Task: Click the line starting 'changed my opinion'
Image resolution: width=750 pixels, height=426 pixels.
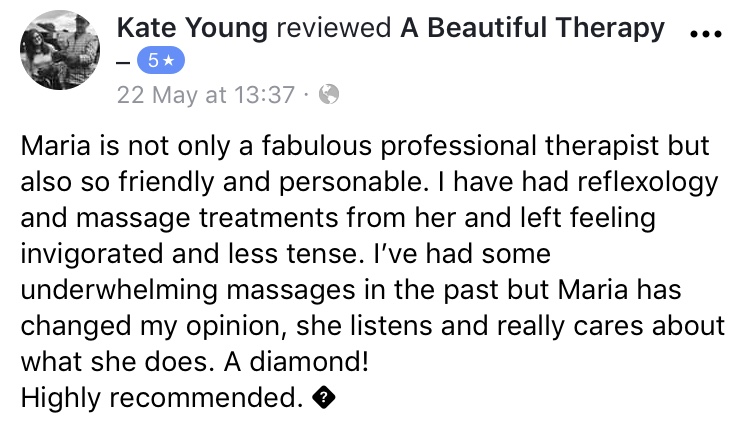Action: coord(371,328)
